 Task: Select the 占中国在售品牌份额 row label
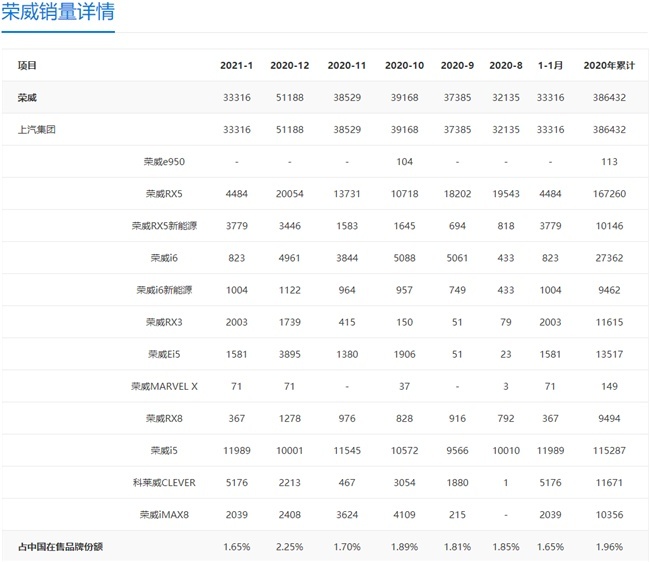tap(60, 547)
